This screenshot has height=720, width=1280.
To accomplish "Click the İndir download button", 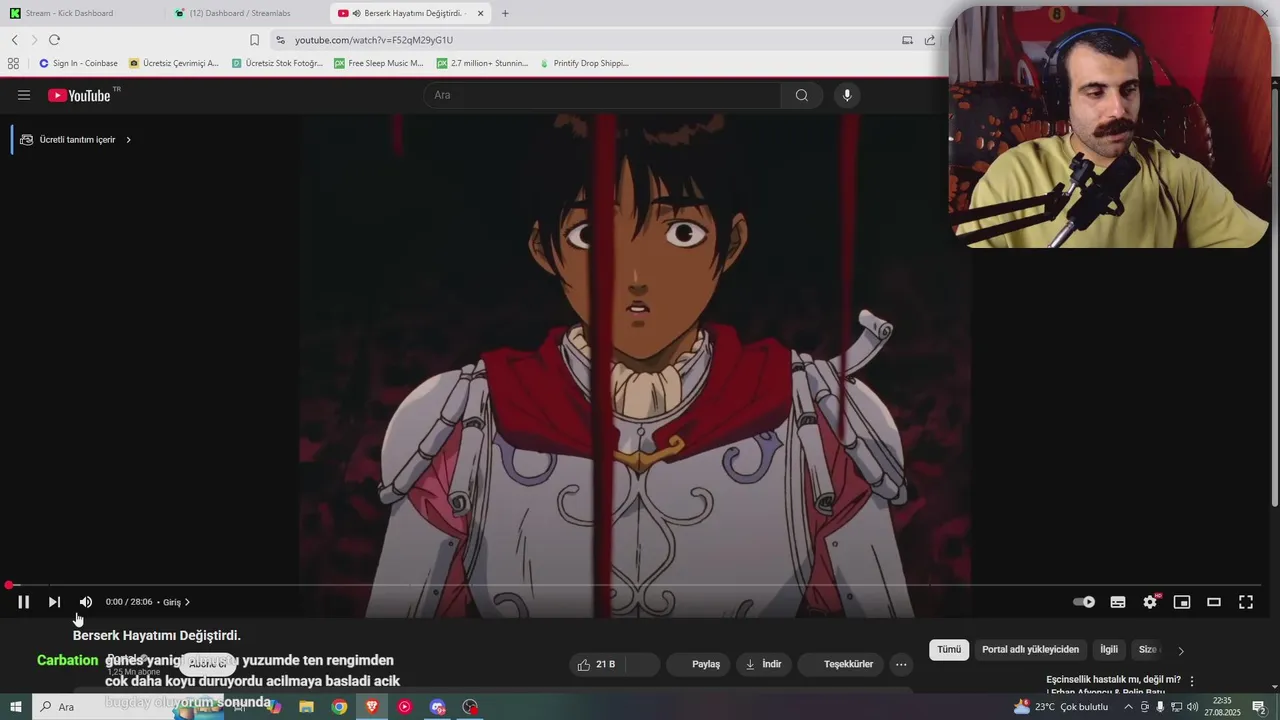I will click(x=764, y=664).
